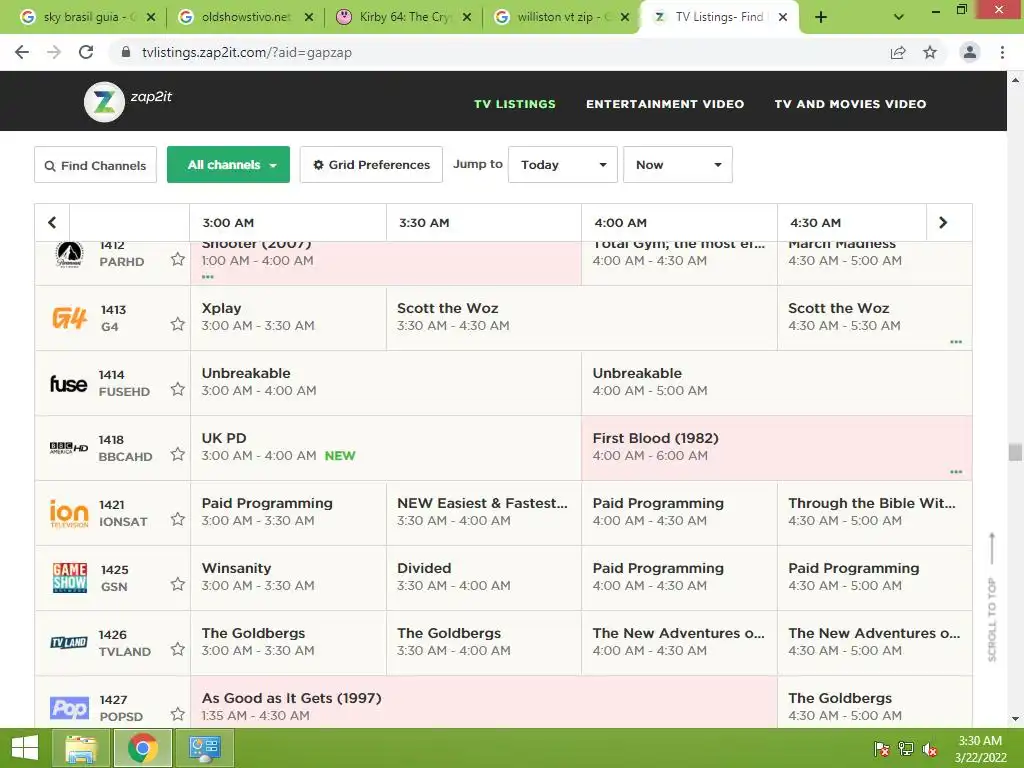Expand dots under Shooter (2007)
Screen dimensions: 1024x768
pyautogui.click(x=208, y=277)
